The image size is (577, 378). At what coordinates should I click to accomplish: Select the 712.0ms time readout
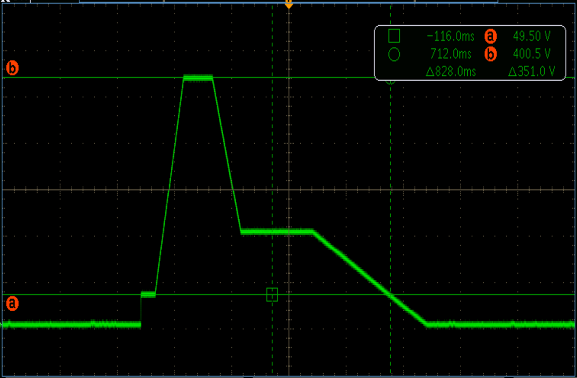coord(451,54)
